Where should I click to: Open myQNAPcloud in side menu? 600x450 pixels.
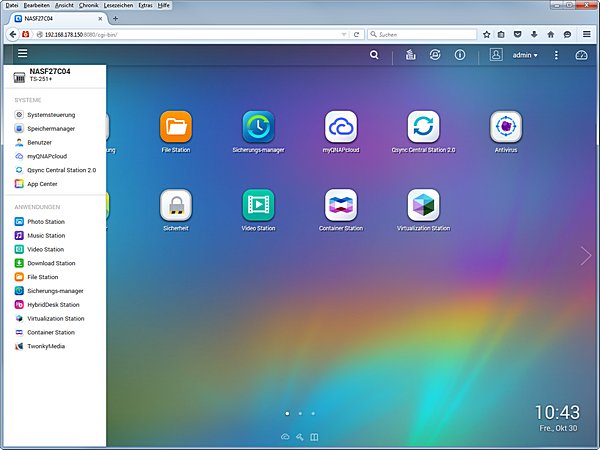[41, 156]
